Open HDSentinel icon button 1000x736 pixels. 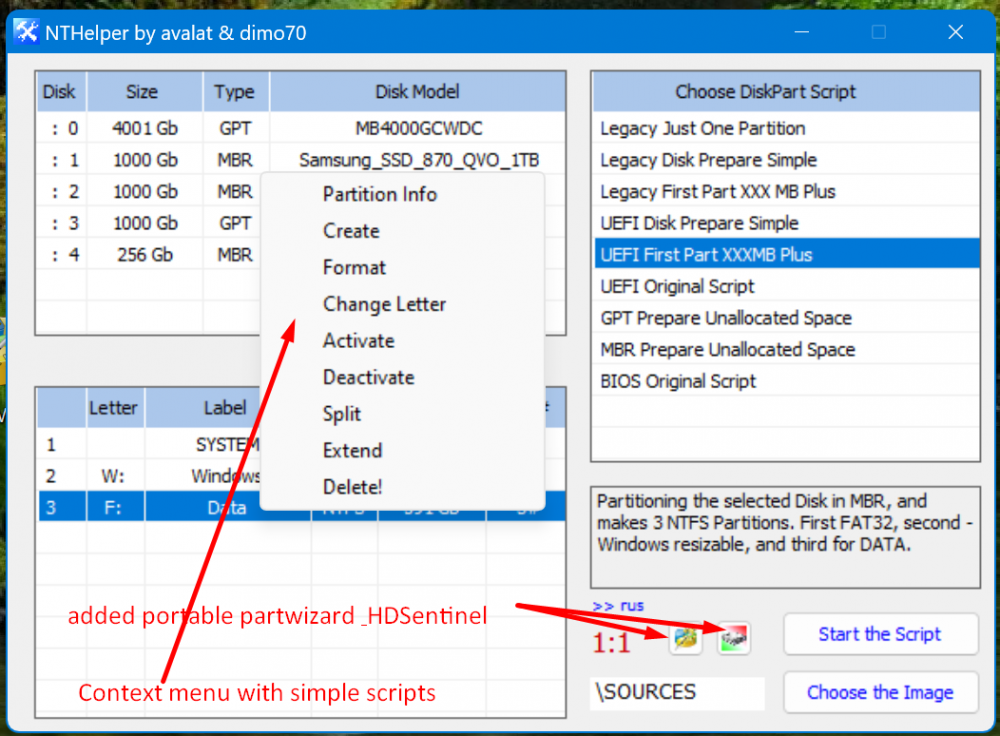(x=733, y=637)
